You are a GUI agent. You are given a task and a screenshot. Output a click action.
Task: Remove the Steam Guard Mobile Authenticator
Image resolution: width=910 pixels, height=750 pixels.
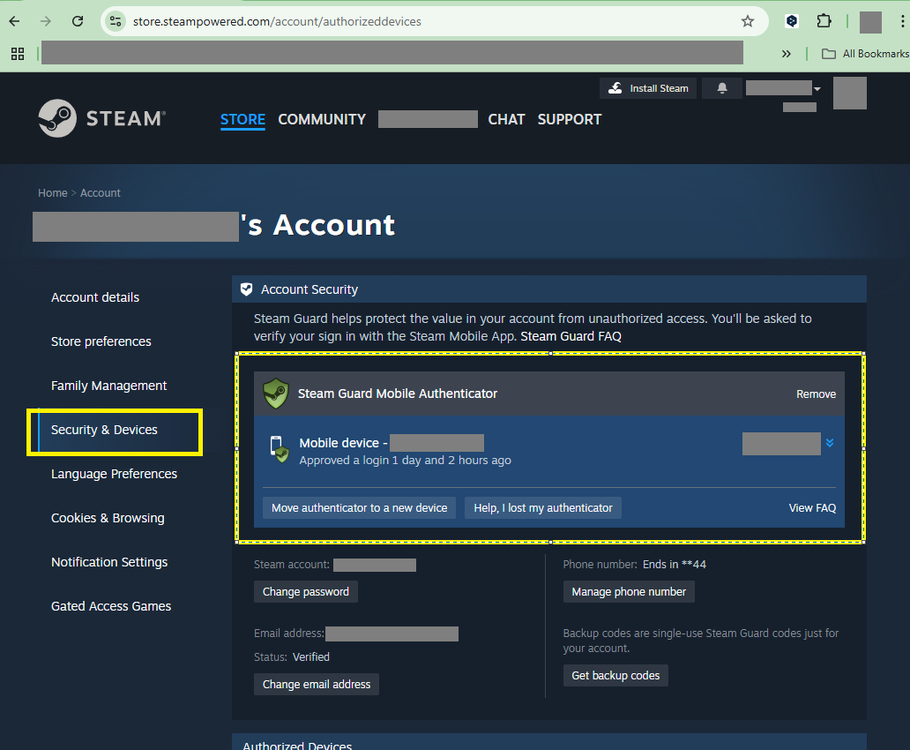pos(815,394)
